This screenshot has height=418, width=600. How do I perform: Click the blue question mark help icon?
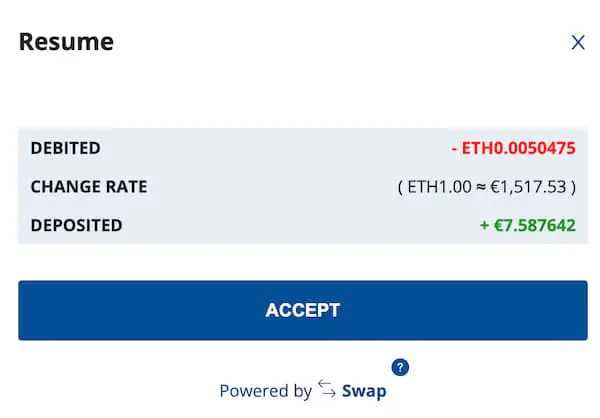[x=400, y=367]
